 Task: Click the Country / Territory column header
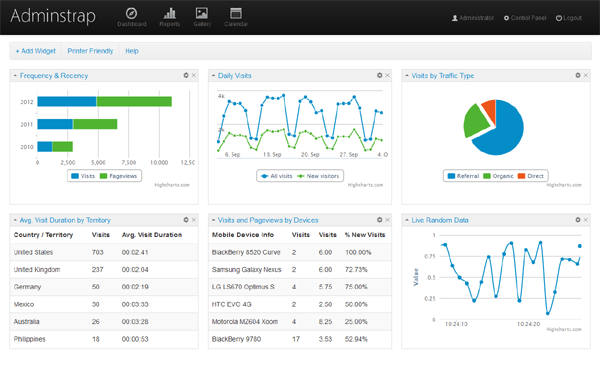pos(43,235)
